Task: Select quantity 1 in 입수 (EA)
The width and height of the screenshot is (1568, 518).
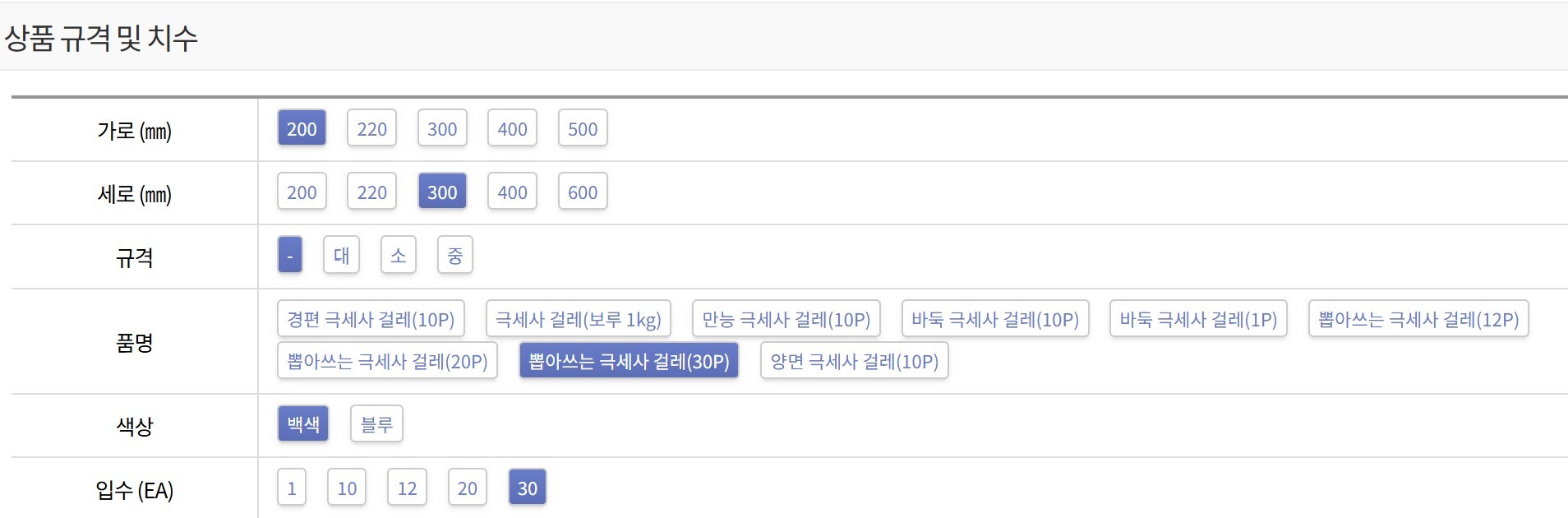Action: pyautogui.click(x=292, y=488)
